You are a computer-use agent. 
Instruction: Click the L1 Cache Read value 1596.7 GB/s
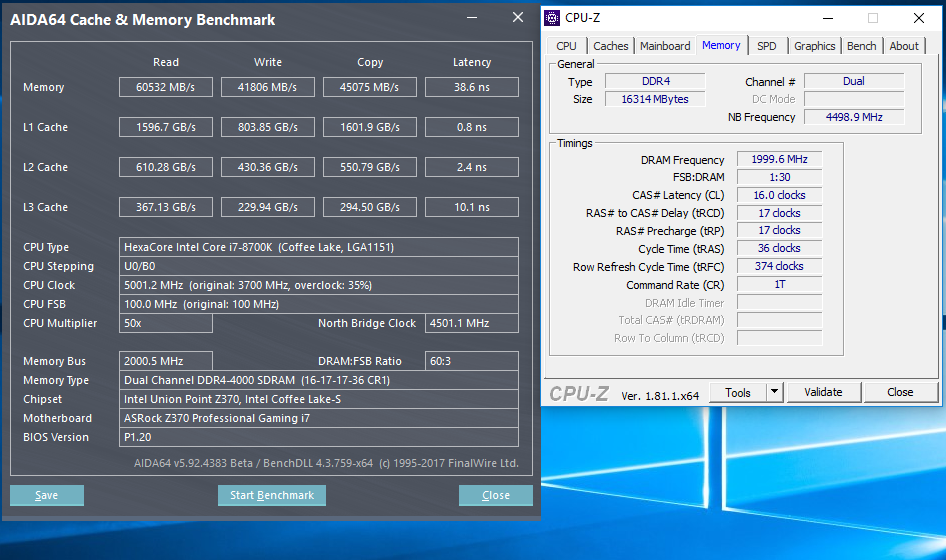(166, 127)
